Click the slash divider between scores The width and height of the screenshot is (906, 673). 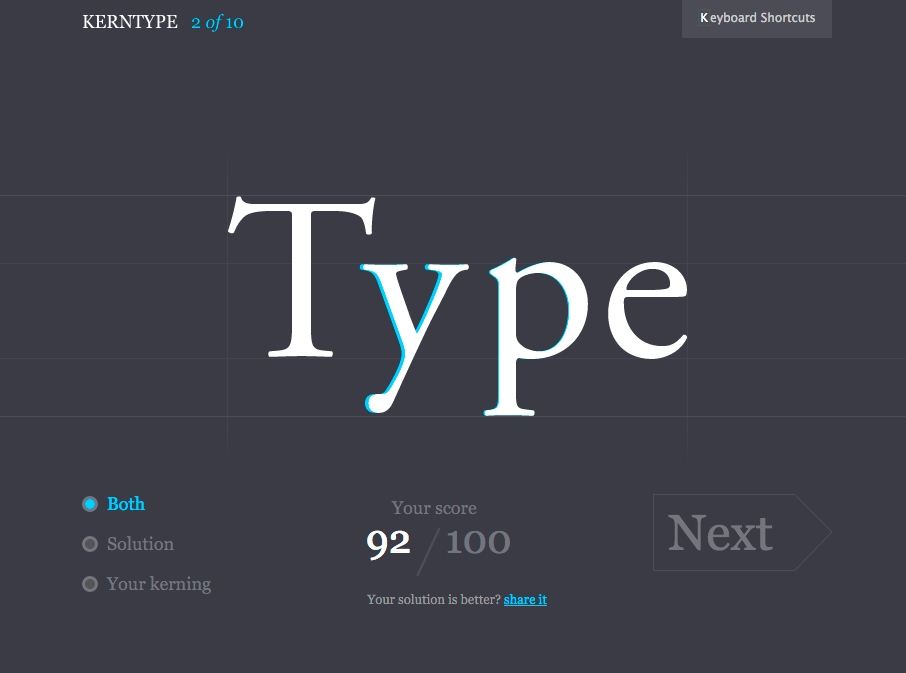coord(427,553)
